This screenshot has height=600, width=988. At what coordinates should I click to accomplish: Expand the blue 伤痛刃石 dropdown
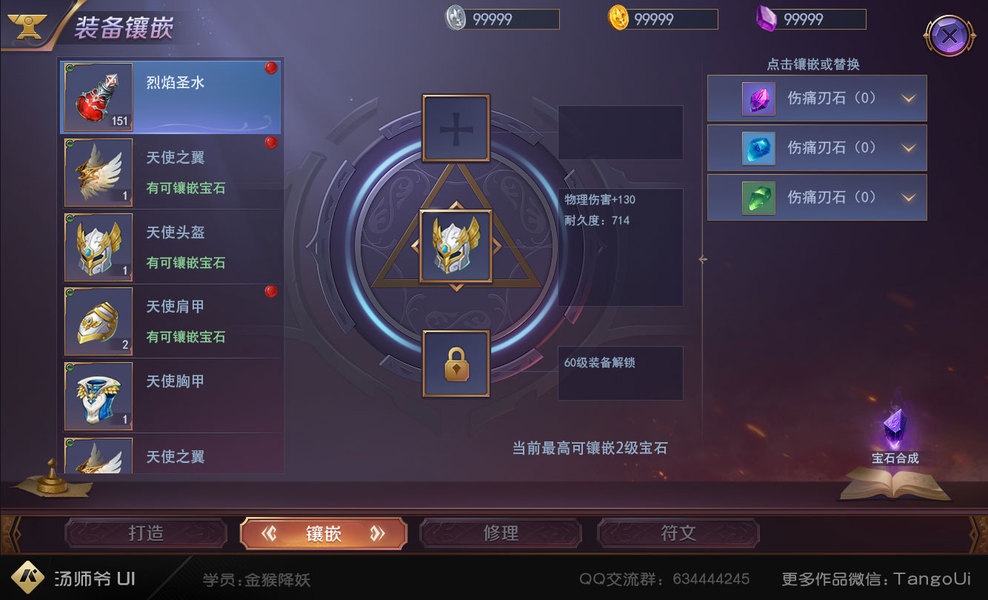(908, 148)
